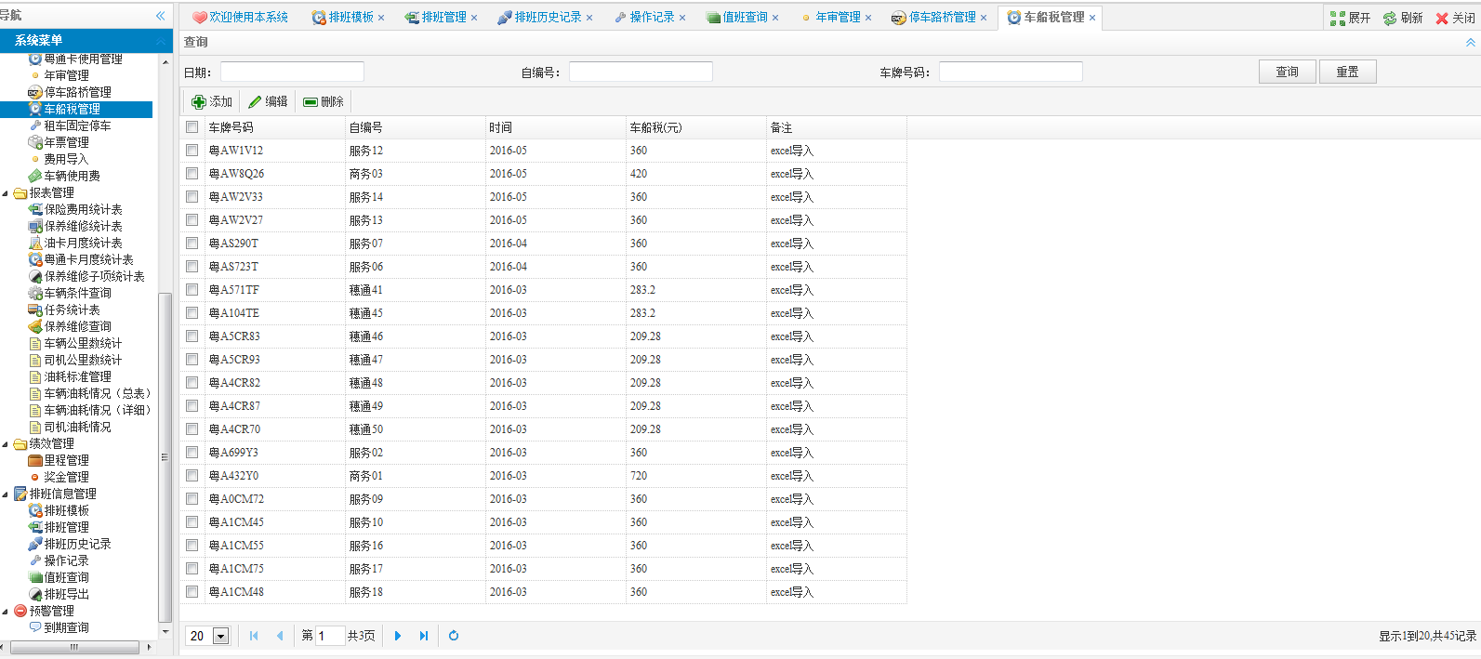Check the row for 粤AW1V12
The image size is (1481, 659).
192,150
